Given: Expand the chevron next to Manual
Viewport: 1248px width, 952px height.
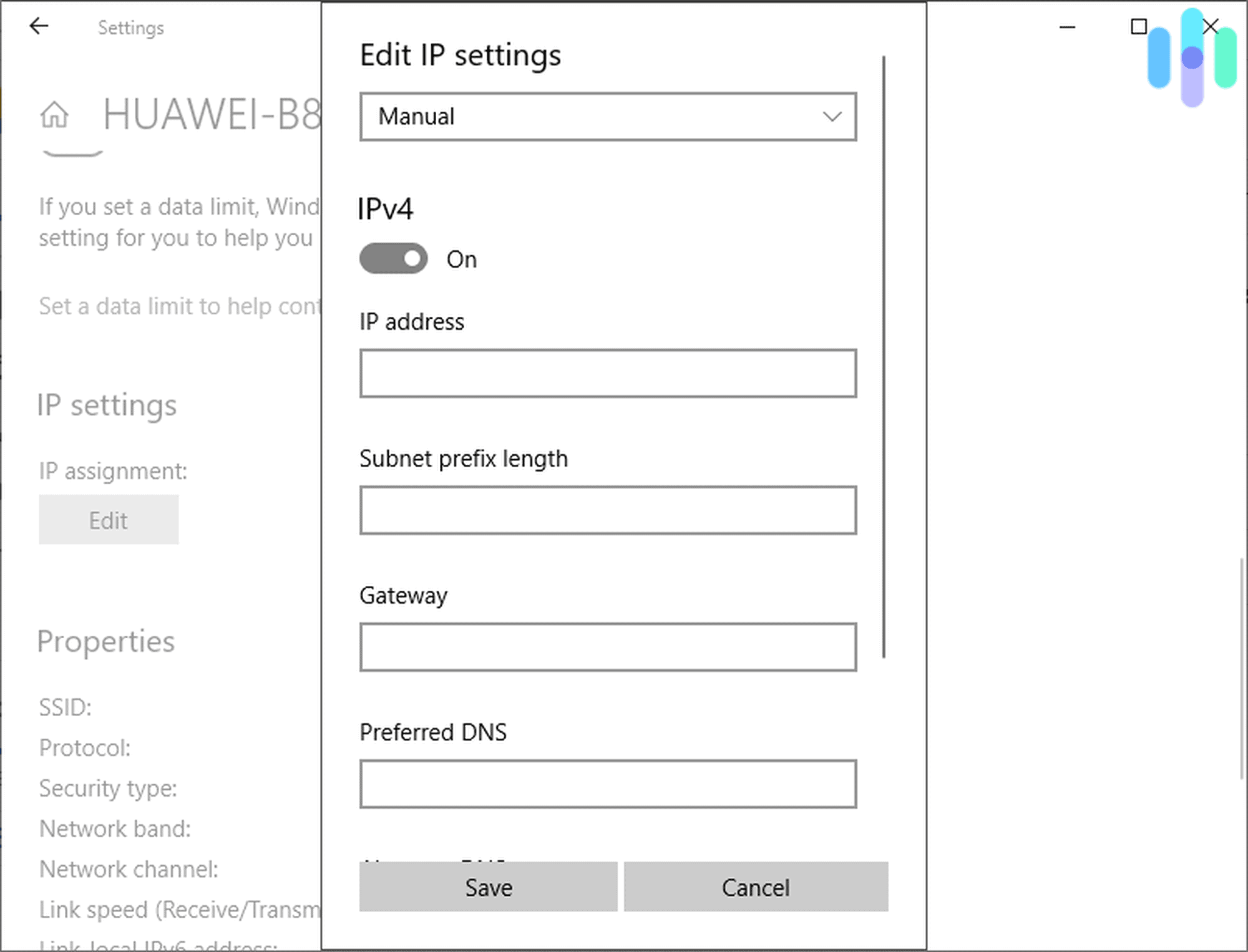Looking at the screenshot, I should 831,117.
